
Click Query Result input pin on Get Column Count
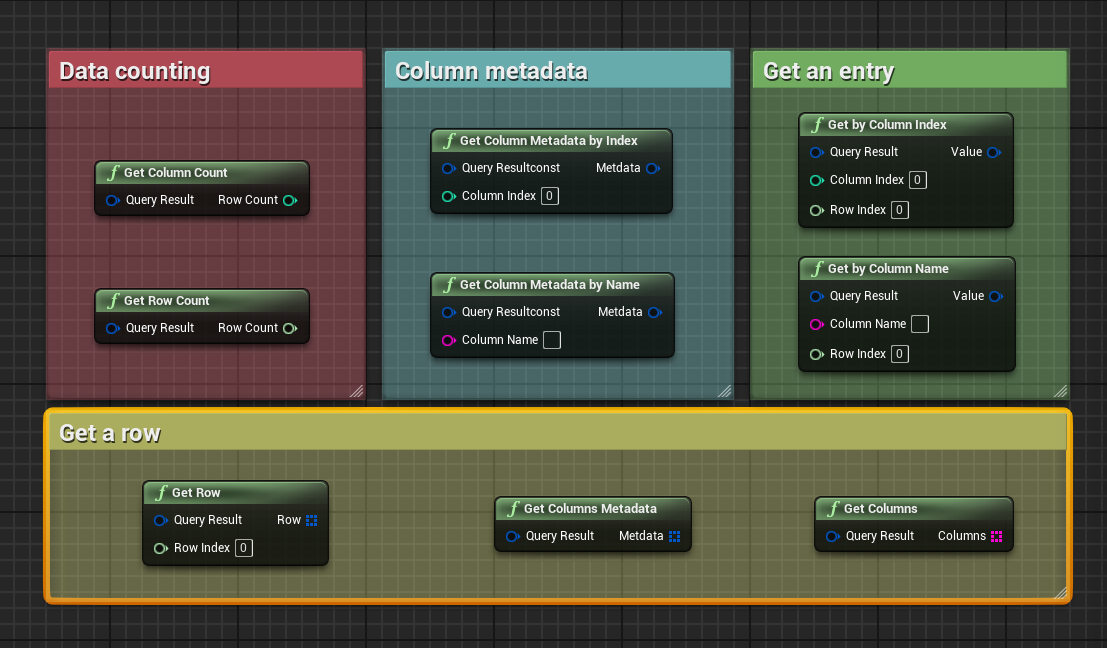point(112,200)
